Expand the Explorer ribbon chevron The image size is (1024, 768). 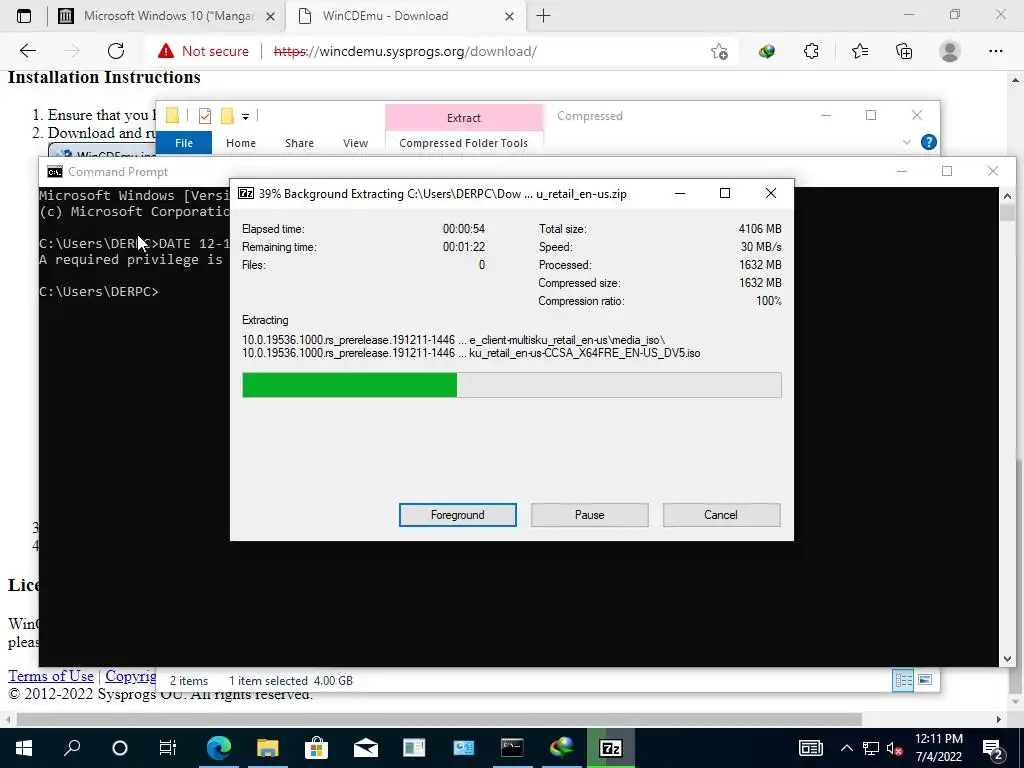(906, 142)
